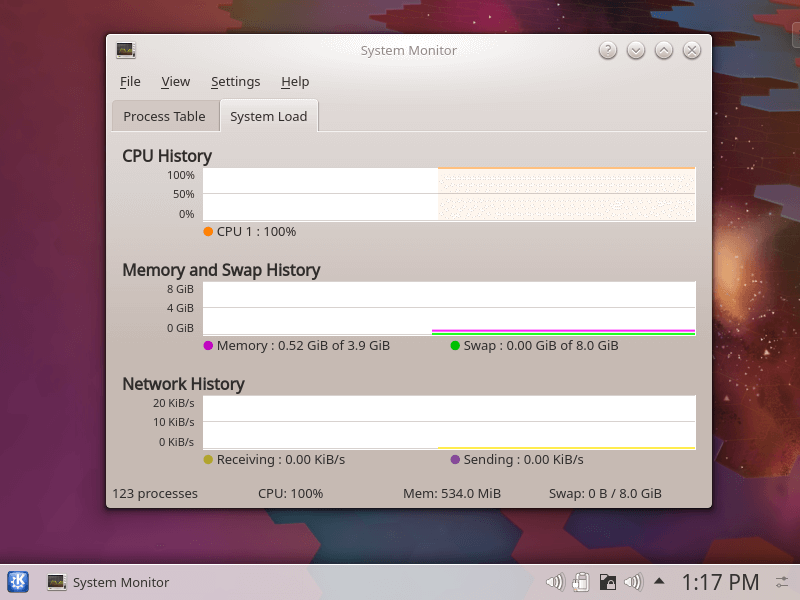Image resolution: width=800 pixels, height=600 pixels.
Task: Click the orange CPU 1 color dot
Action: (x=208, y=231)
